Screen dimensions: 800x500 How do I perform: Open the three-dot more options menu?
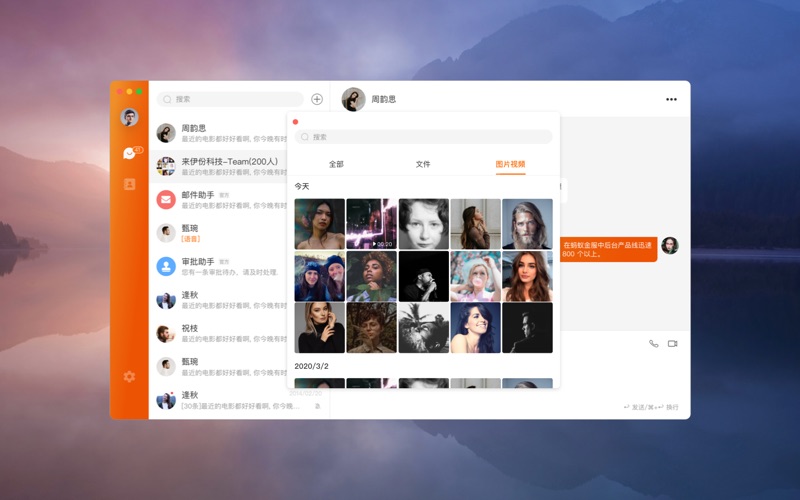coord(671,100)
